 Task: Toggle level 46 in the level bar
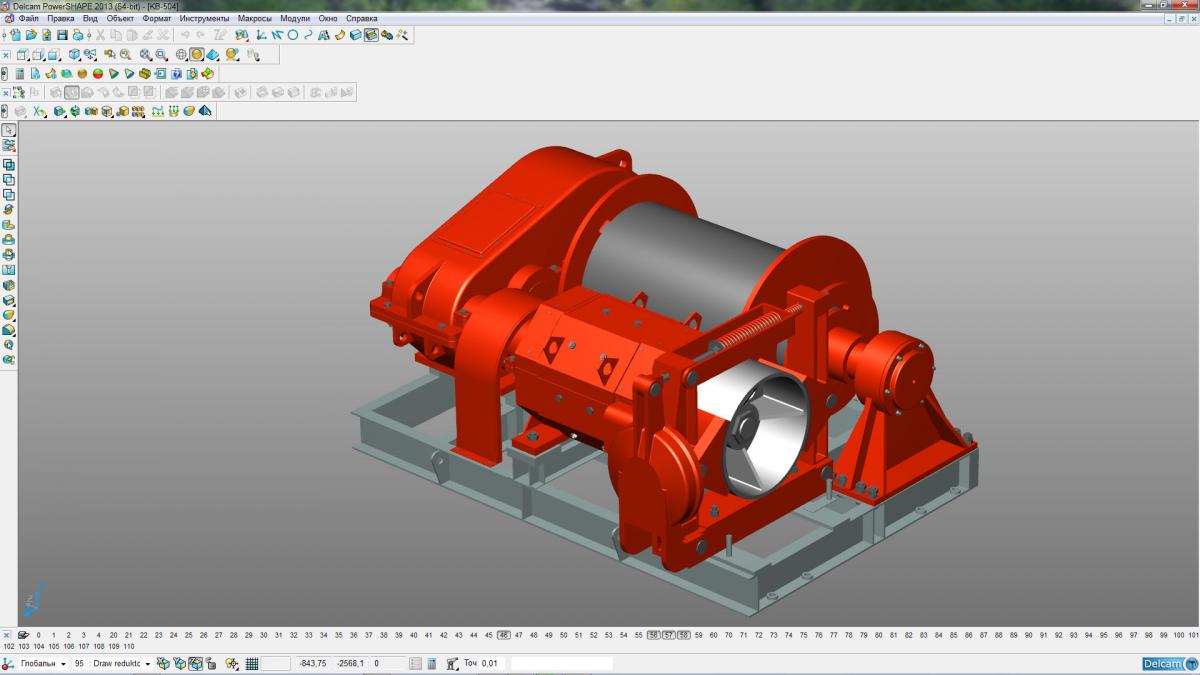pyautogui.click(x=504, y=635)
